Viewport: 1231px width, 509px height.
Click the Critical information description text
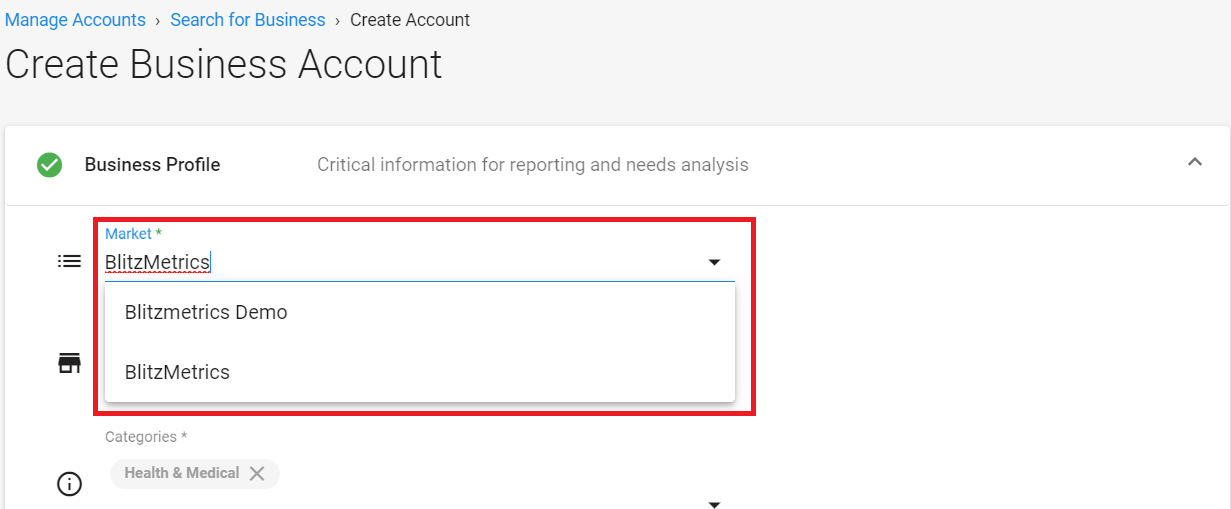pyautogui.click(x=533, y=165)
